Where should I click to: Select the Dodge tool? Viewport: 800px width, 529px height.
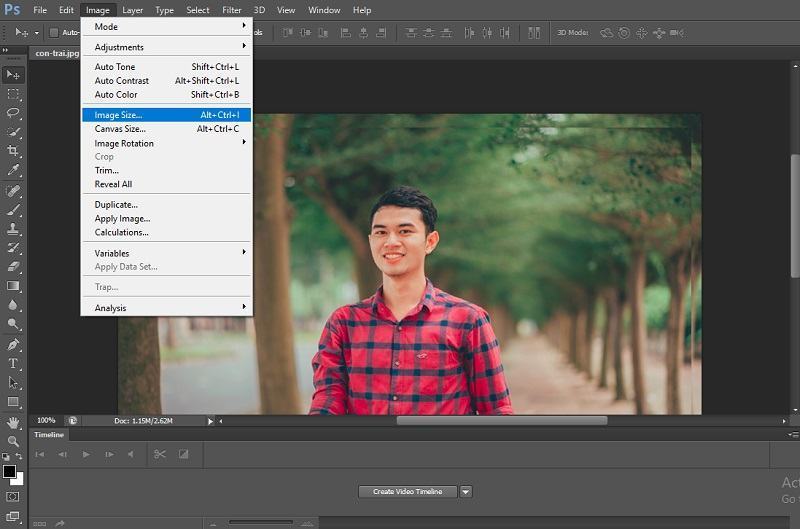pos(13,324)
